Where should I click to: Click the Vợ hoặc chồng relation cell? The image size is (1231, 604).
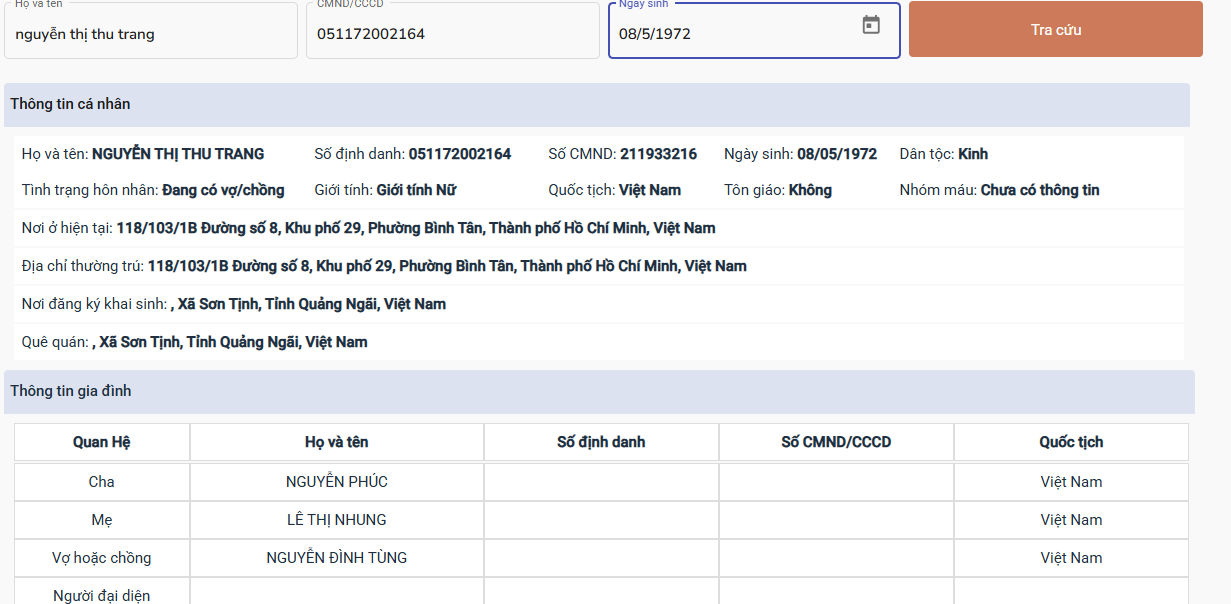(102, 558)
